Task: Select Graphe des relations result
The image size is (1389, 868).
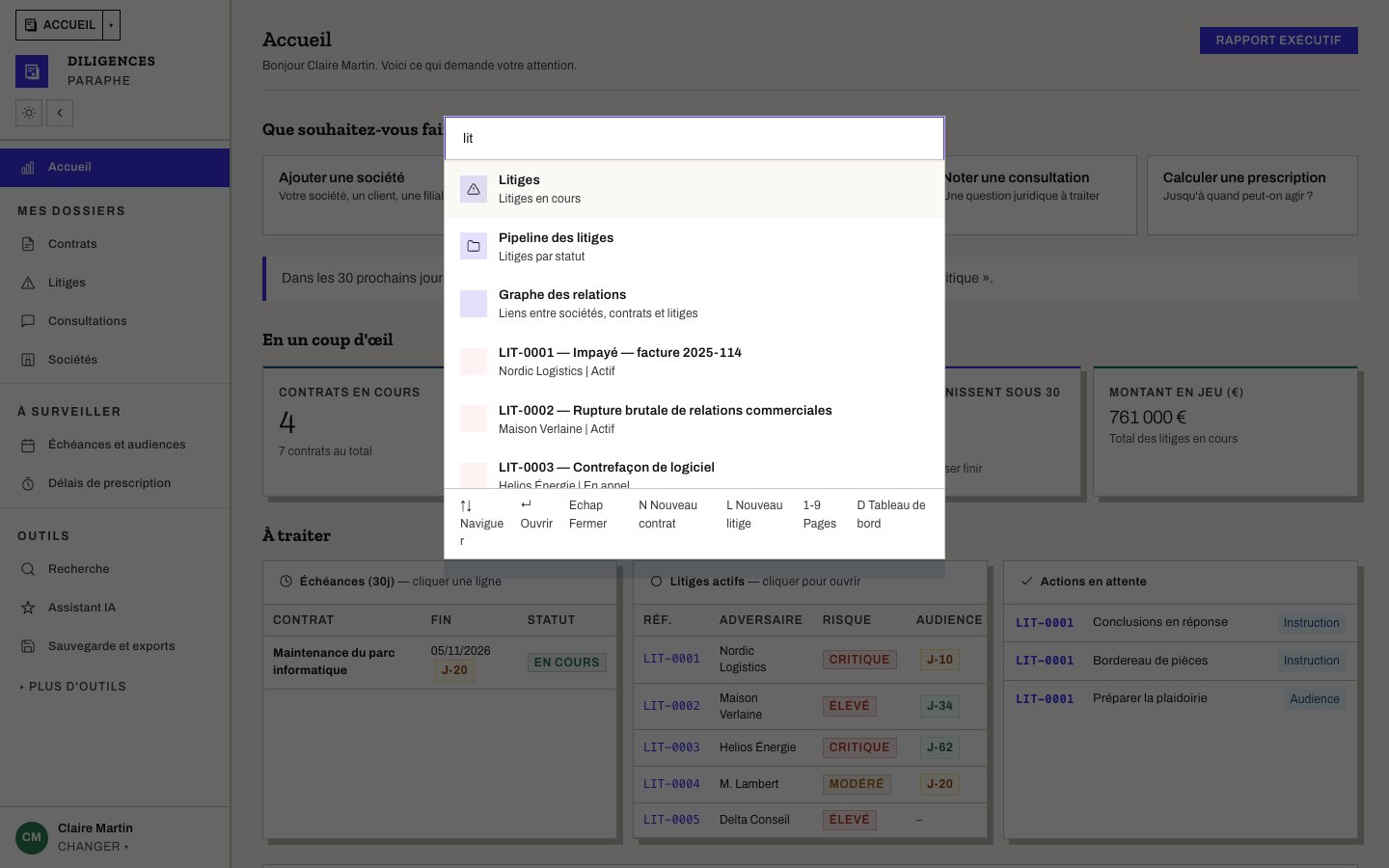Action: click(694, 304)
